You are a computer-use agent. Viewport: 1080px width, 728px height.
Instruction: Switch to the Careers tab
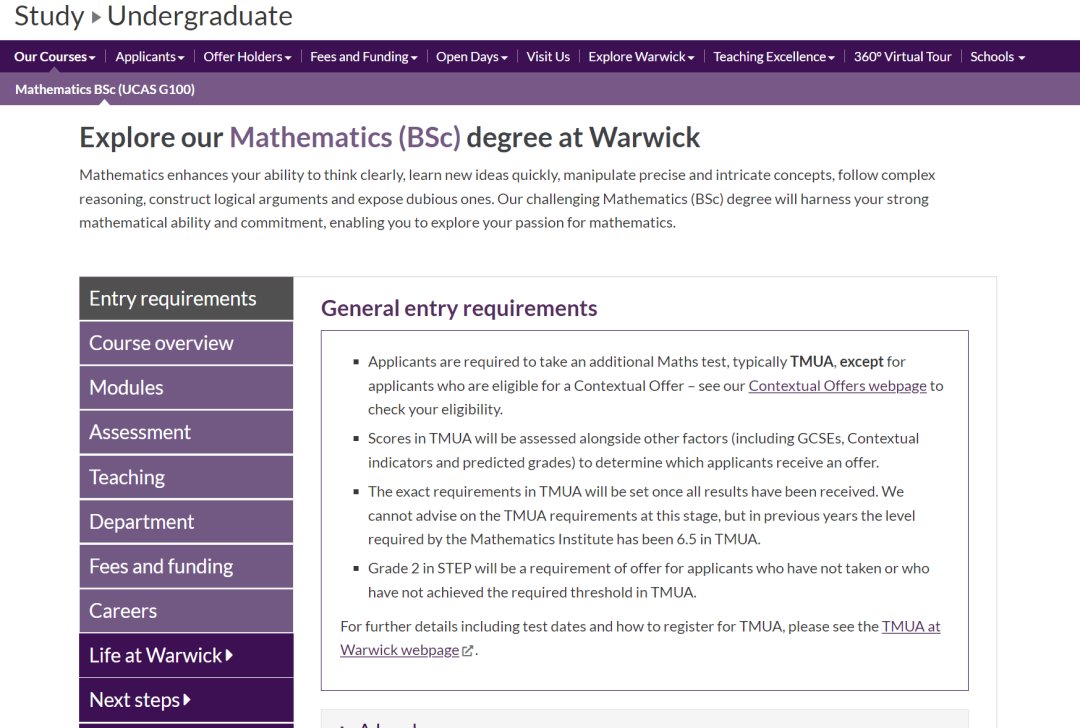tap(186, 611)
